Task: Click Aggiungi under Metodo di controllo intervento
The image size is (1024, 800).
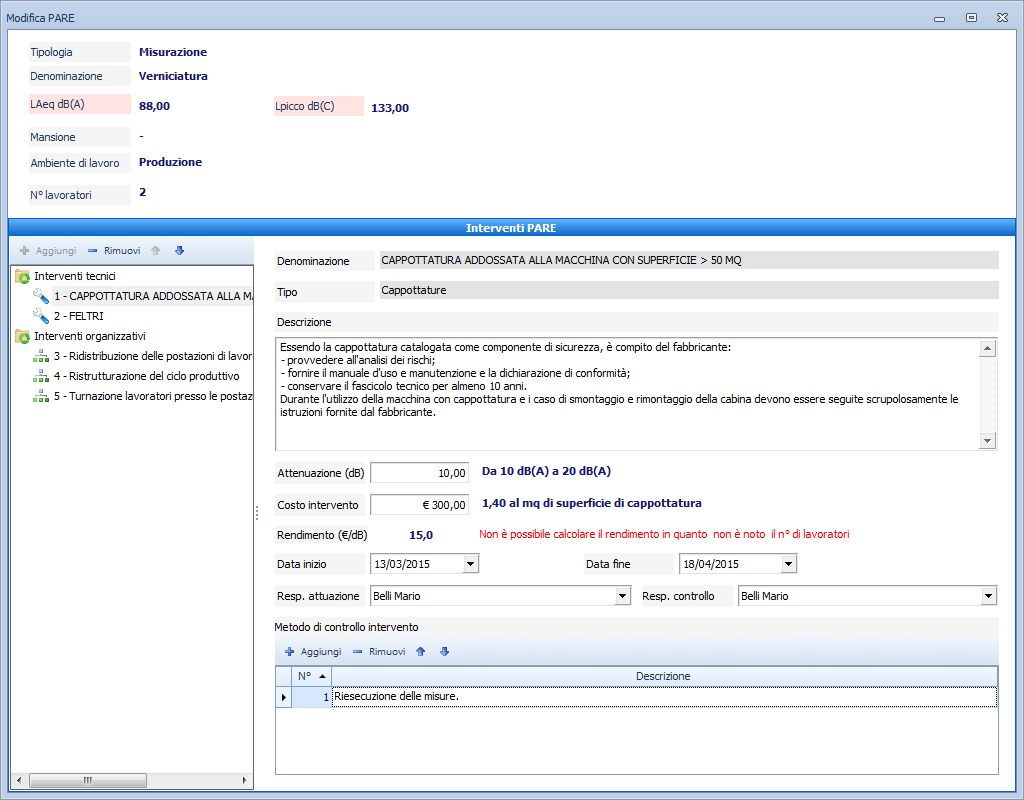Action: click(321, 652)
